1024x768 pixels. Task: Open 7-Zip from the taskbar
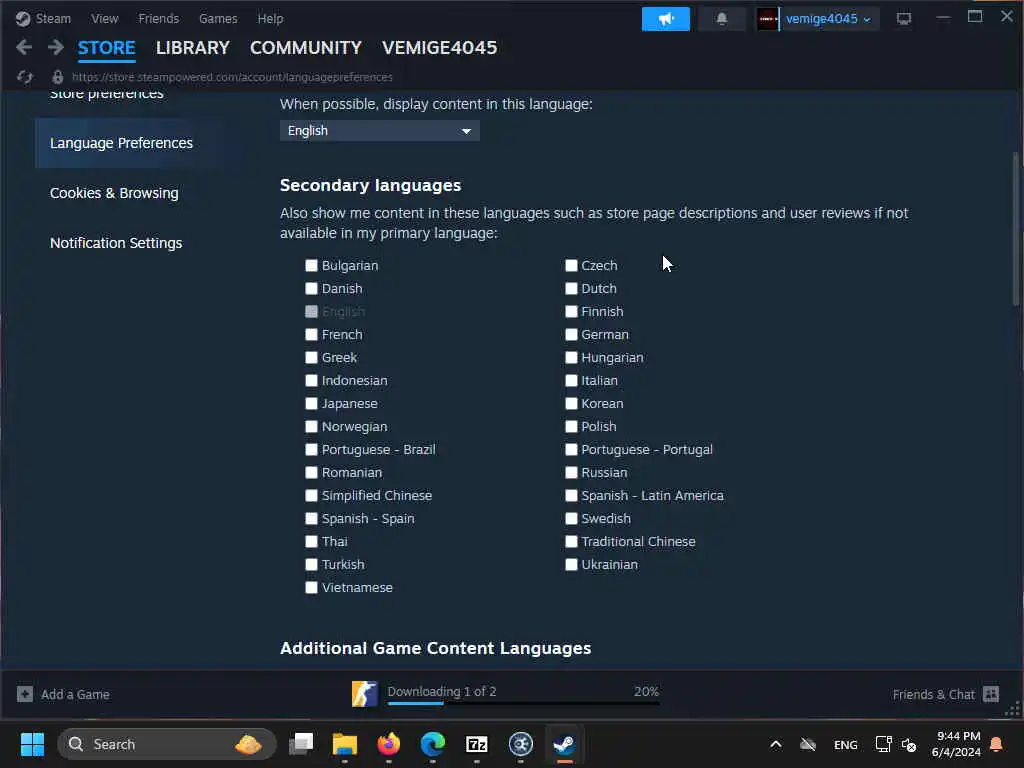click(477, 744)
